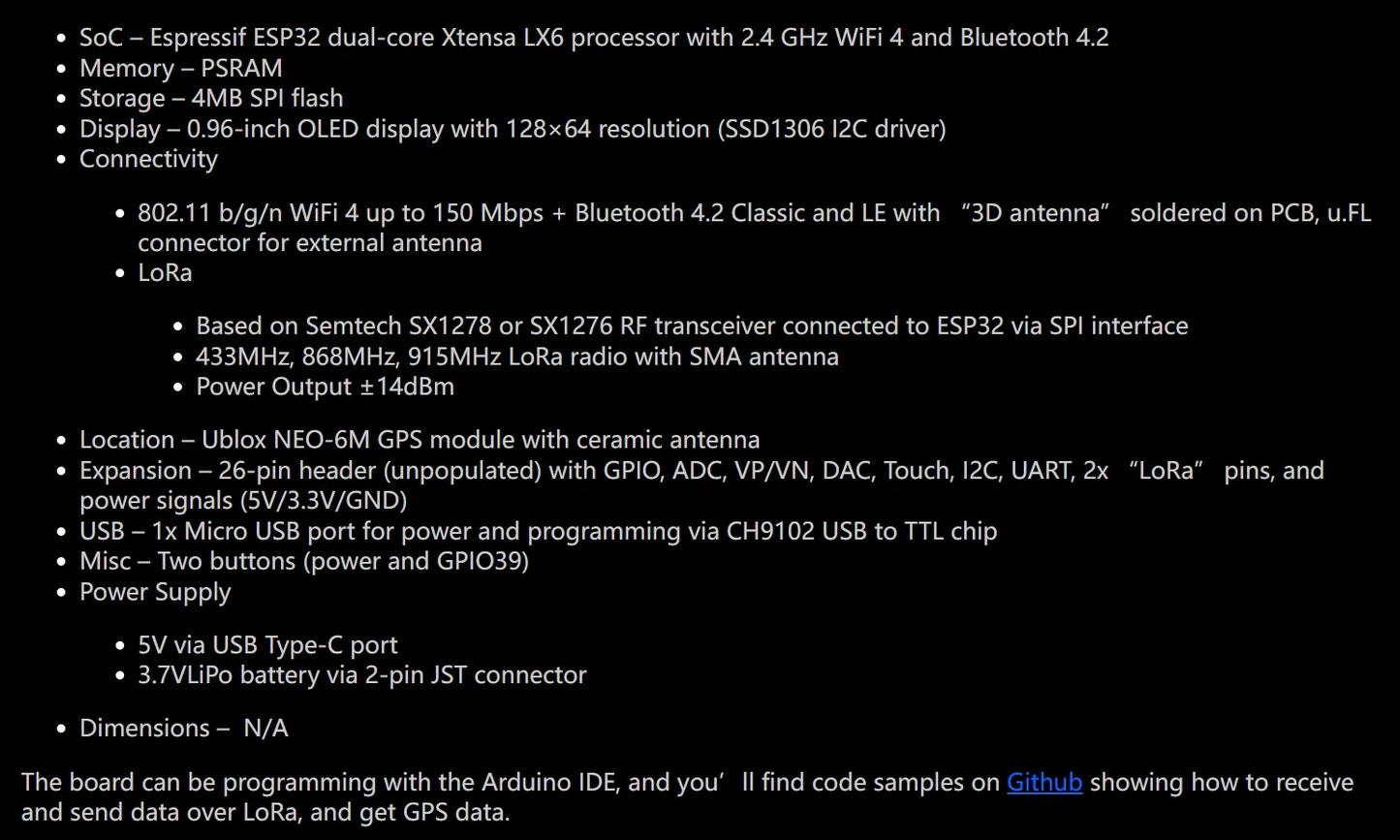The height and width of the screenshot is (840, 1400).
Task: Click the Power Supply list heading
Action: pos(155,592)
